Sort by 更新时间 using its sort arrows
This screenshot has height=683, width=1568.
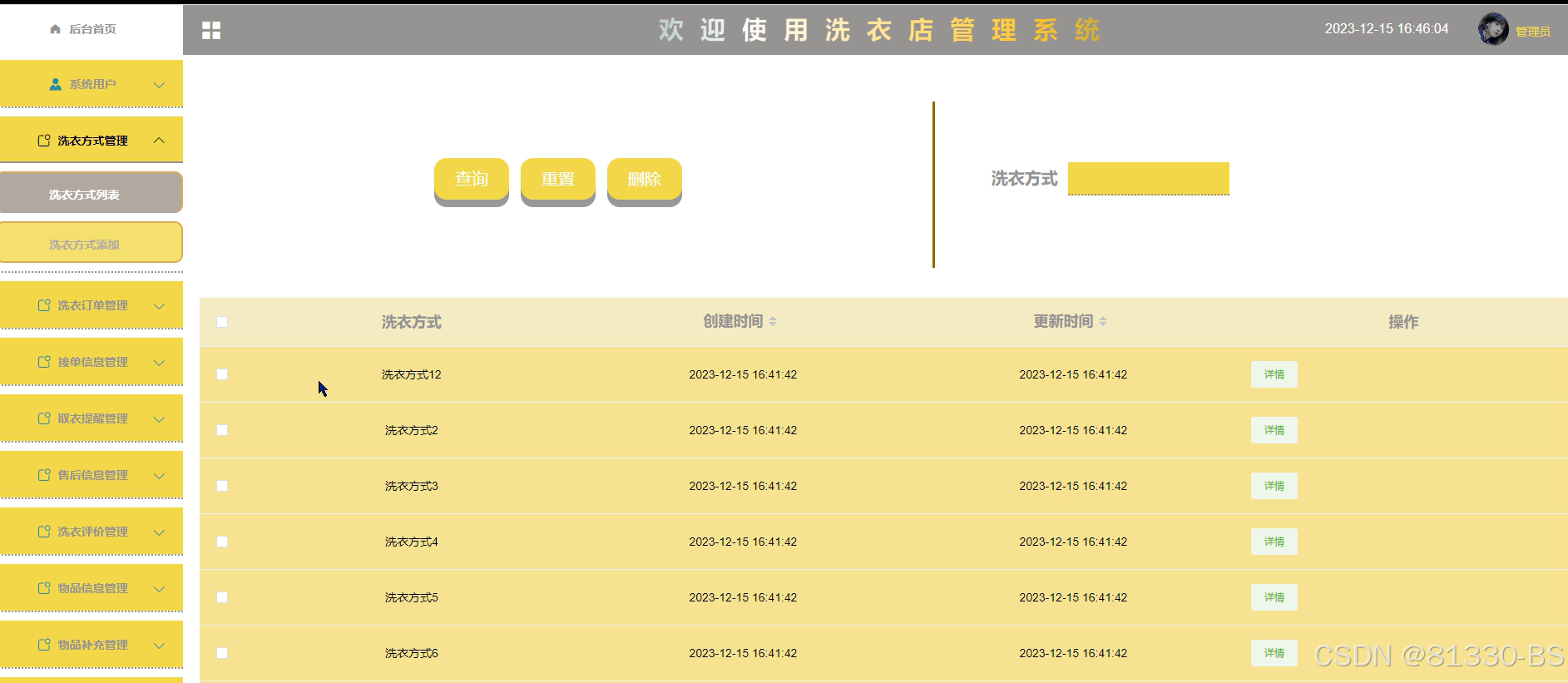pyautogui.click(x=1103, y=321)
